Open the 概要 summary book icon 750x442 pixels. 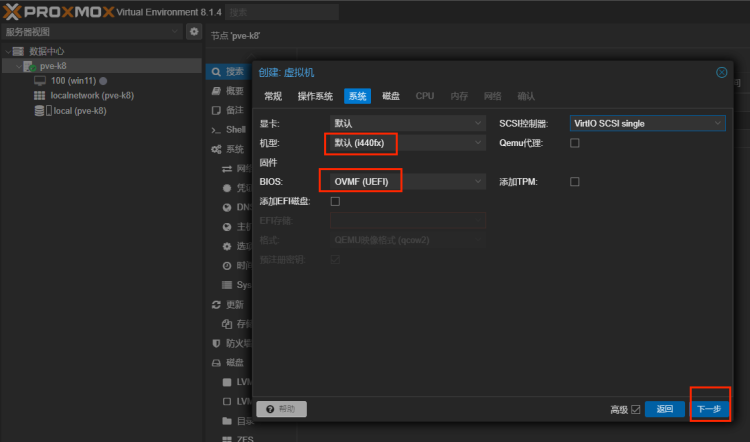coord(216,91)
